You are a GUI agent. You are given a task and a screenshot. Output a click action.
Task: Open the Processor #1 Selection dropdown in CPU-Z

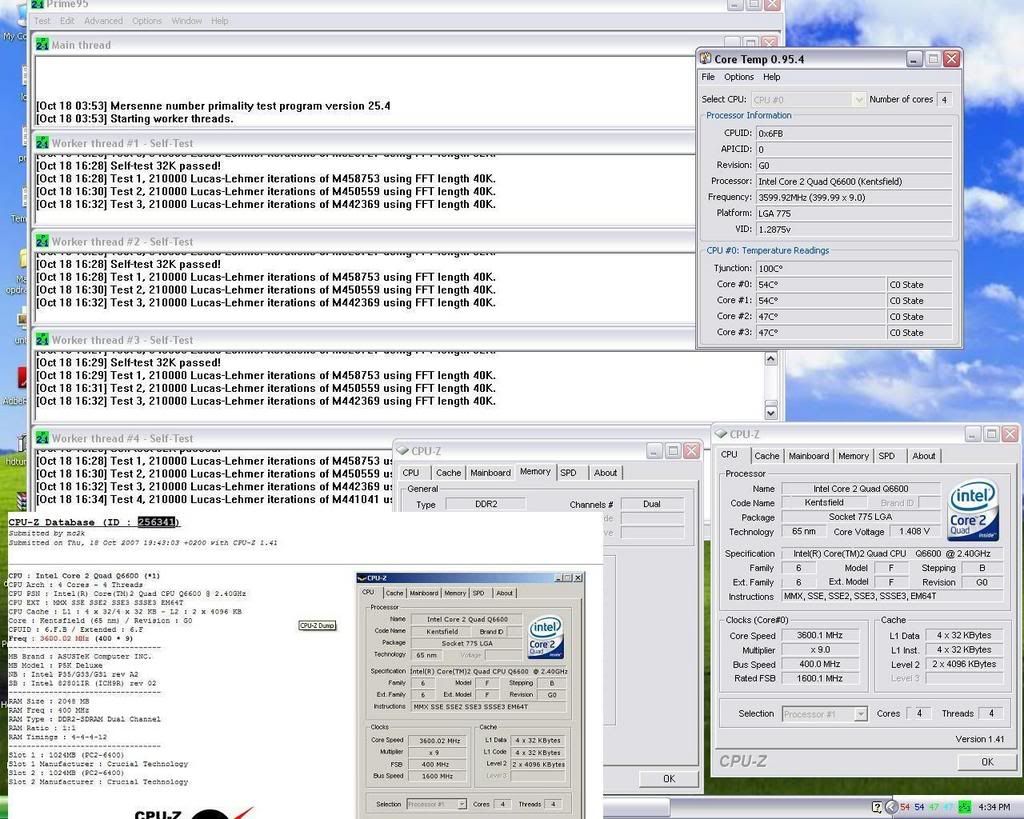coord(824,714)
